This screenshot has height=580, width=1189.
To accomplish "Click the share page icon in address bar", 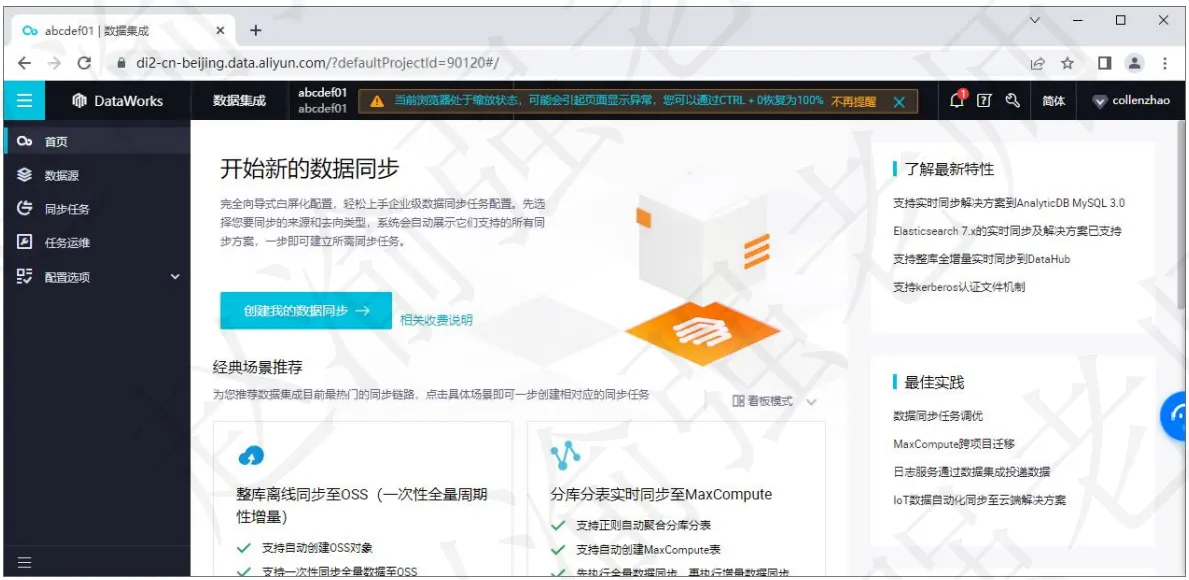I will 1037,64.
